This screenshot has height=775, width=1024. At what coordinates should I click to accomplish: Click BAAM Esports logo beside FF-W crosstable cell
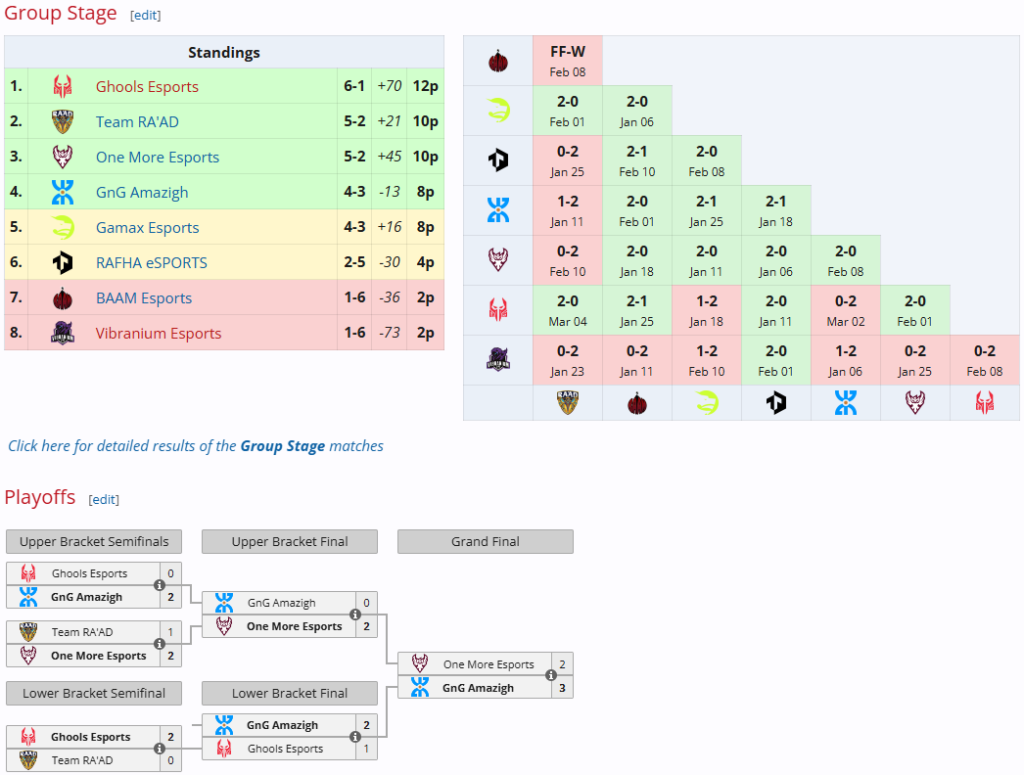coord(498,62)
